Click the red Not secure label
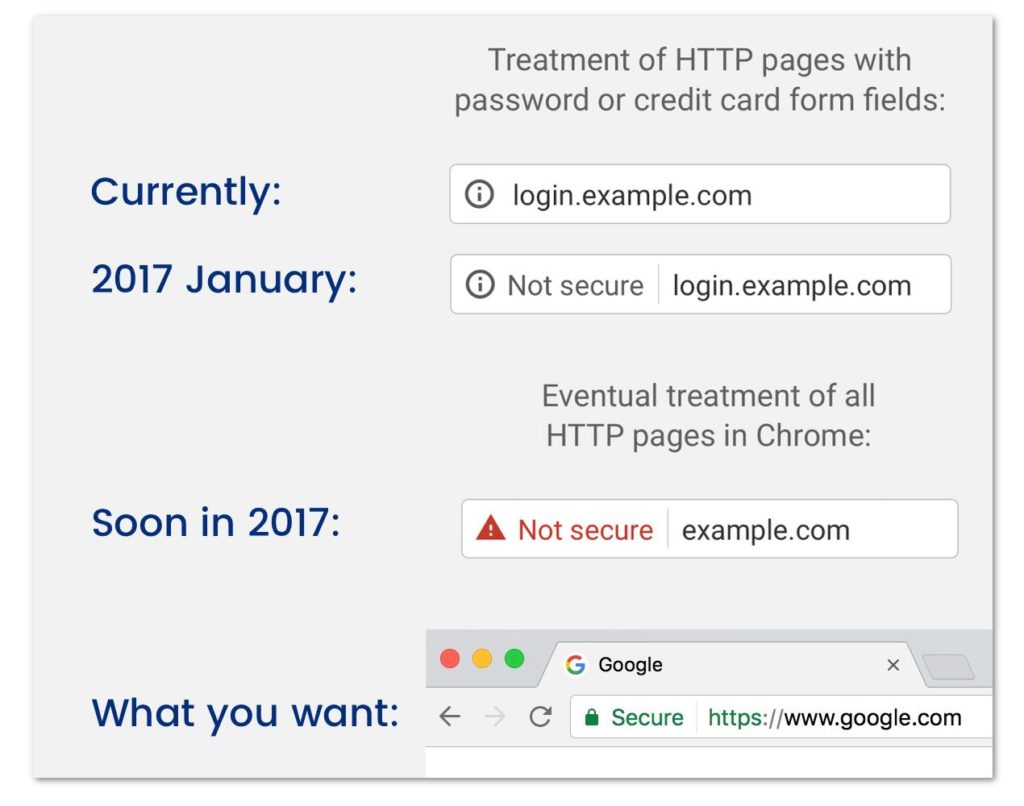 (585, 530)
